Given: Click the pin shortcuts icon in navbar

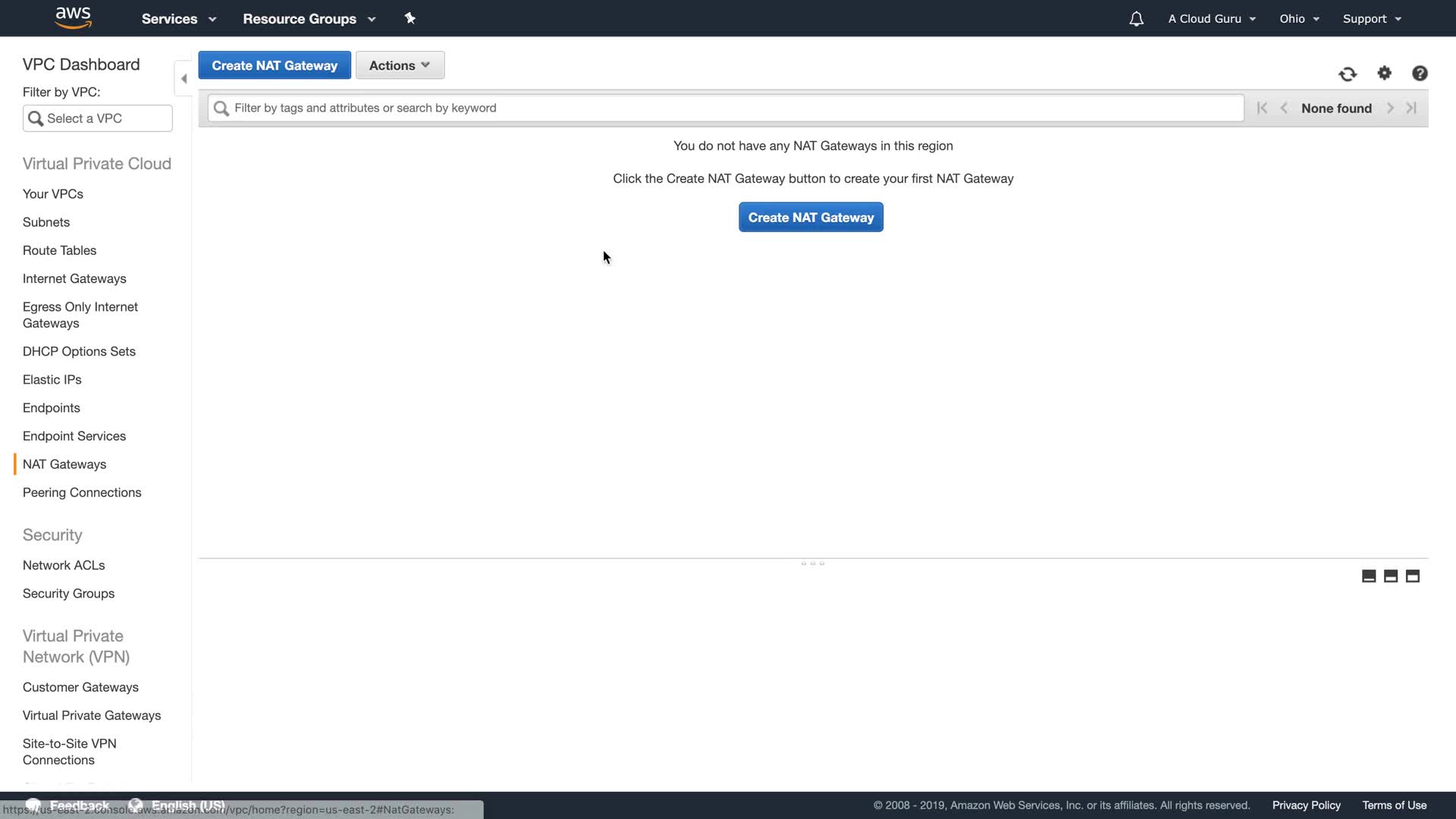Looking at the screenshot, I should tap(410, 18).
